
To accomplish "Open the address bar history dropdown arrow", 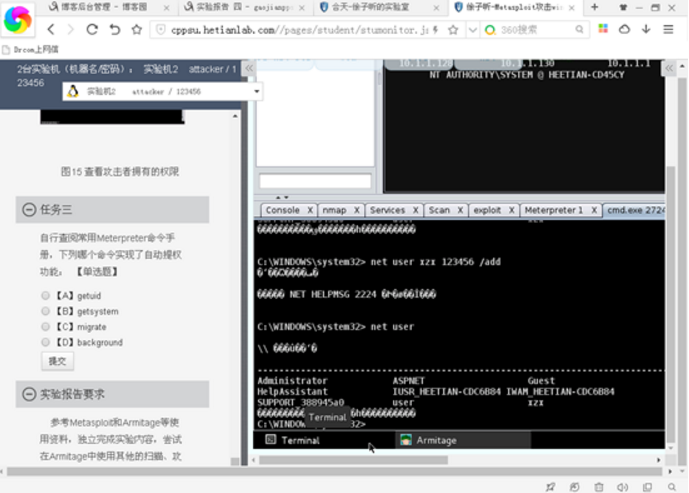I will tap(472, 30).
